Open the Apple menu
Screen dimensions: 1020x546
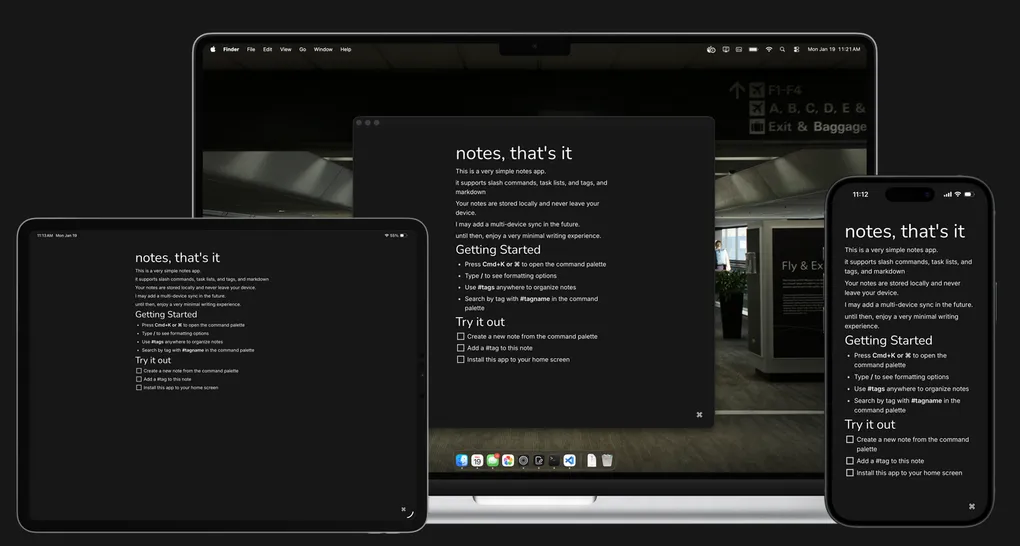click(212, 49)
